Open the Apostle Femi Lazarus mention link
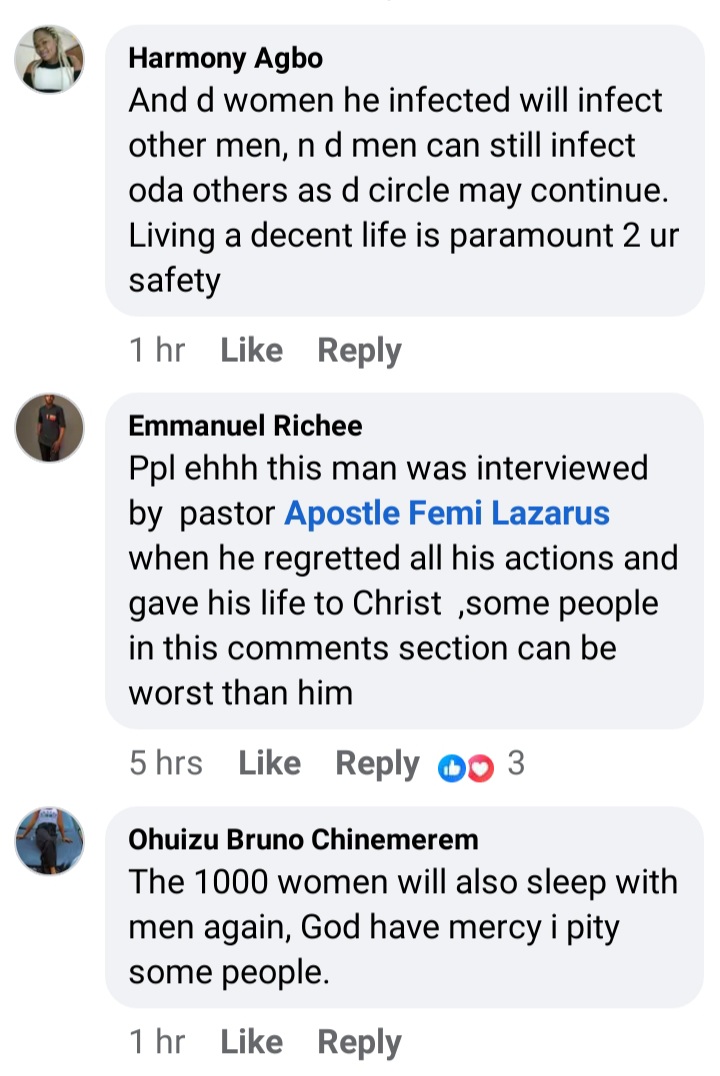Viewport: 720px width, 1076px height. coord(447,514)
